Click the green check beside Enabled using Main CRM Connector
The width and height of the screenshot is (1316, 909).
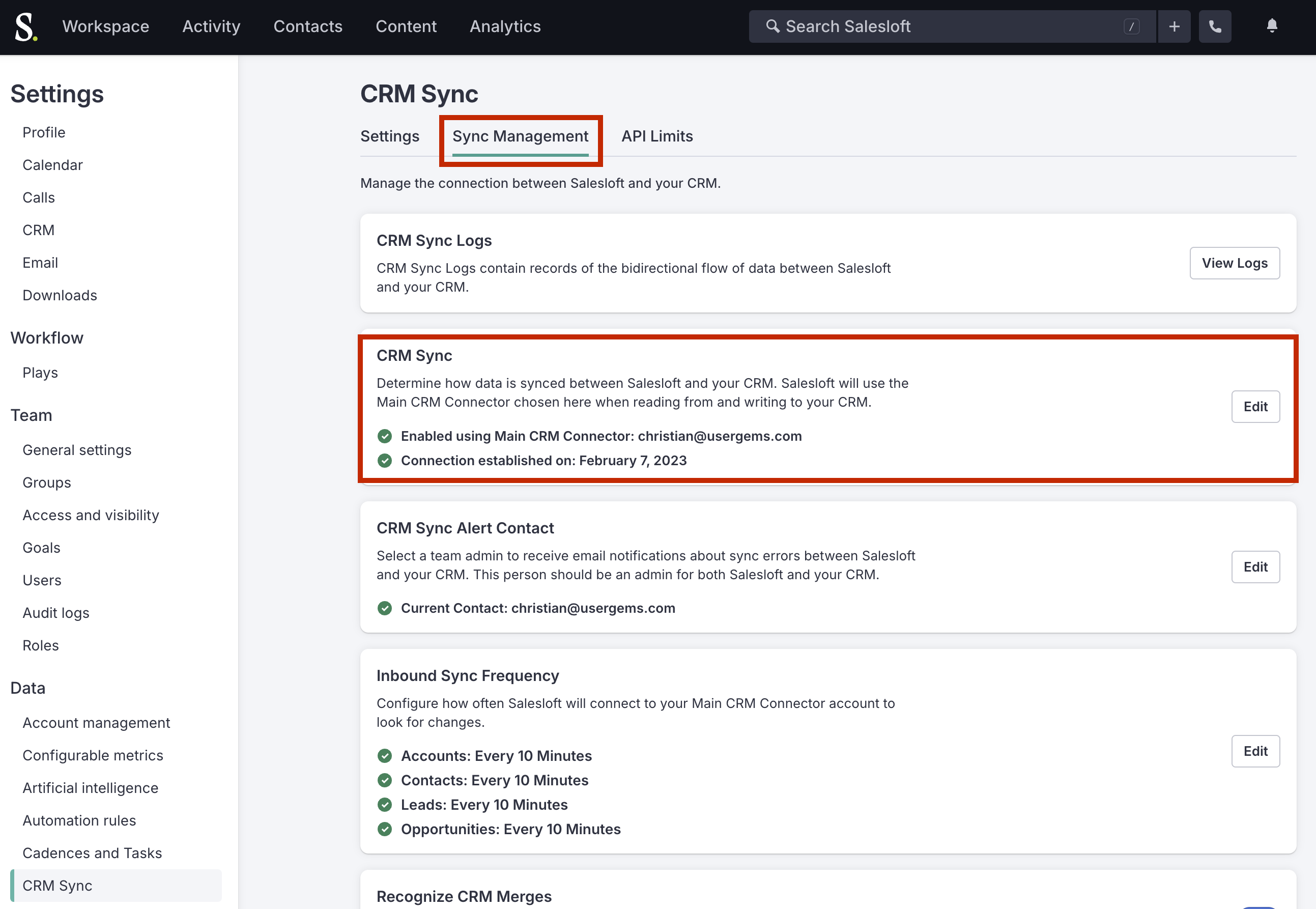(384, 436)
